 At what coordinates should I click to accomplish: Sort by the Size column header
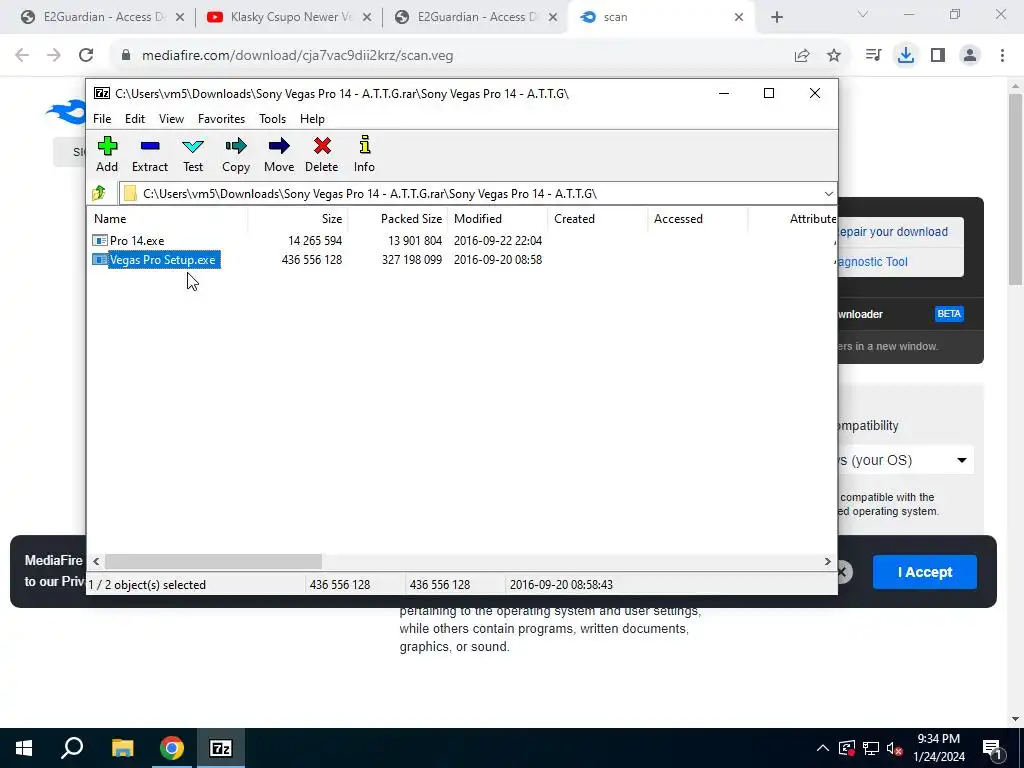pyautogui.click(x=298, y=219)
